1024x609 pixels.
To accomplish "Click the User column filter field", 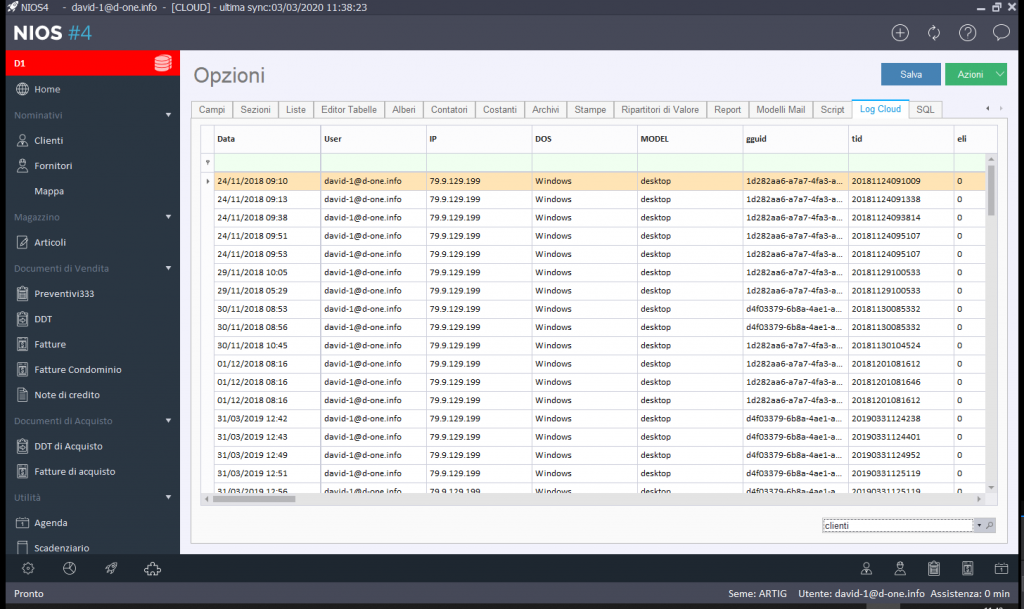I will tap(374, 163).
